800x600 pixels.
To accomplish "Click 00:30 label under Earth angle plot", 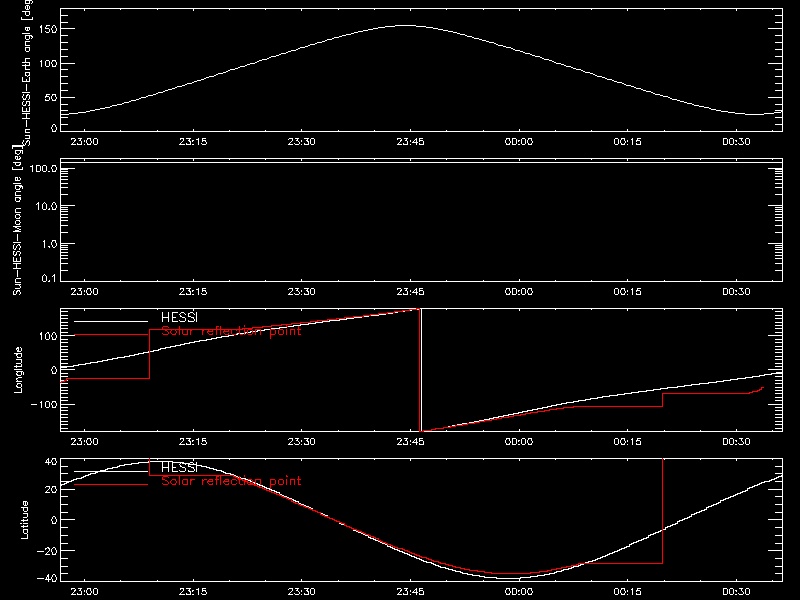I will (736, 141).
